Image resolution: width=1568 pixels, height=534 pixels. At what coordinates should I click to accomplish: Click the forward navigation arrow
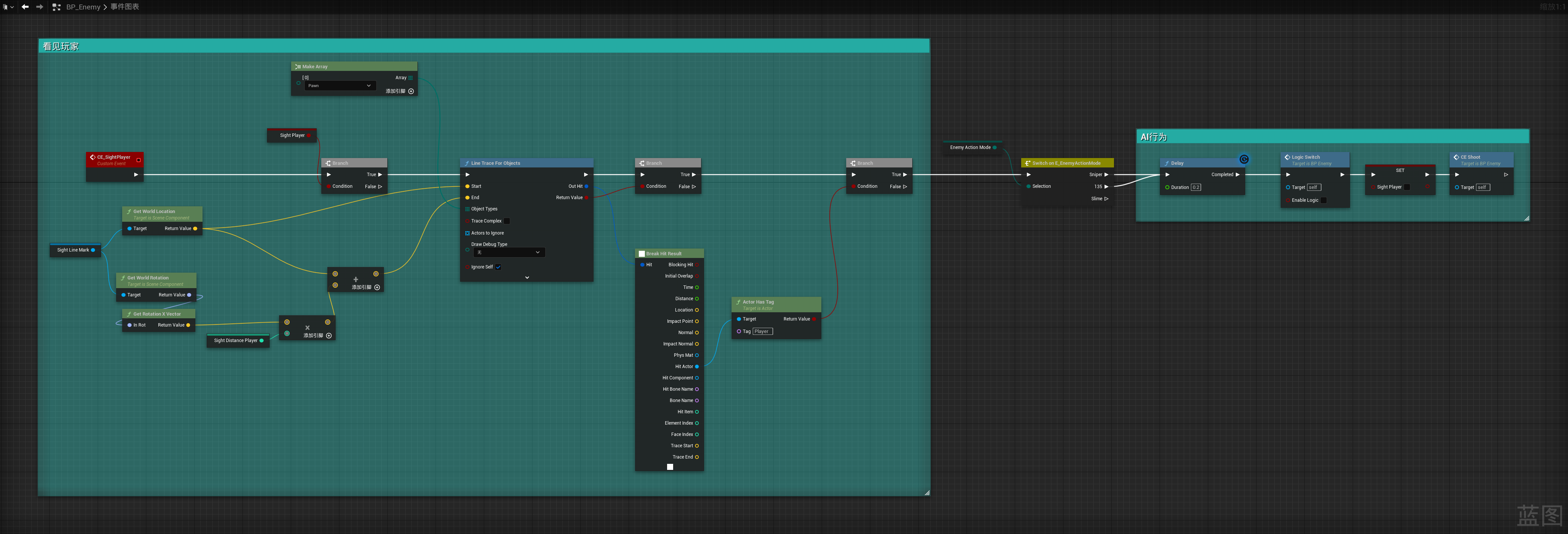[40, 7]
